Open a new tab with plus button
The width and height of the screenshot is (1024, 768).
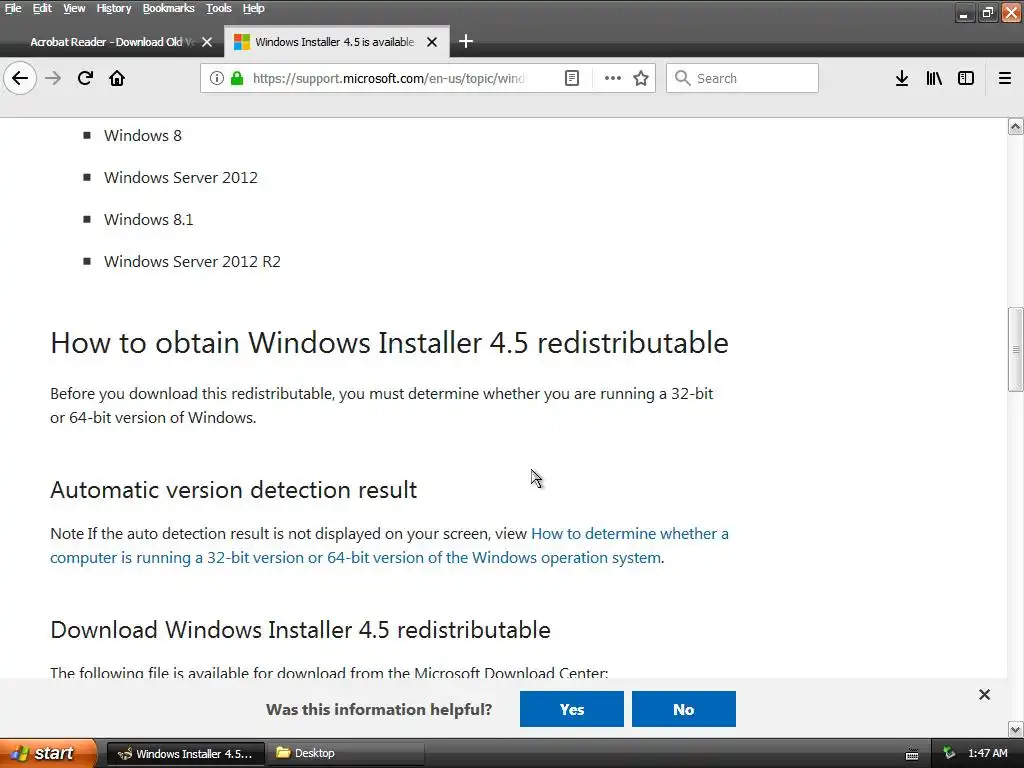466,42
